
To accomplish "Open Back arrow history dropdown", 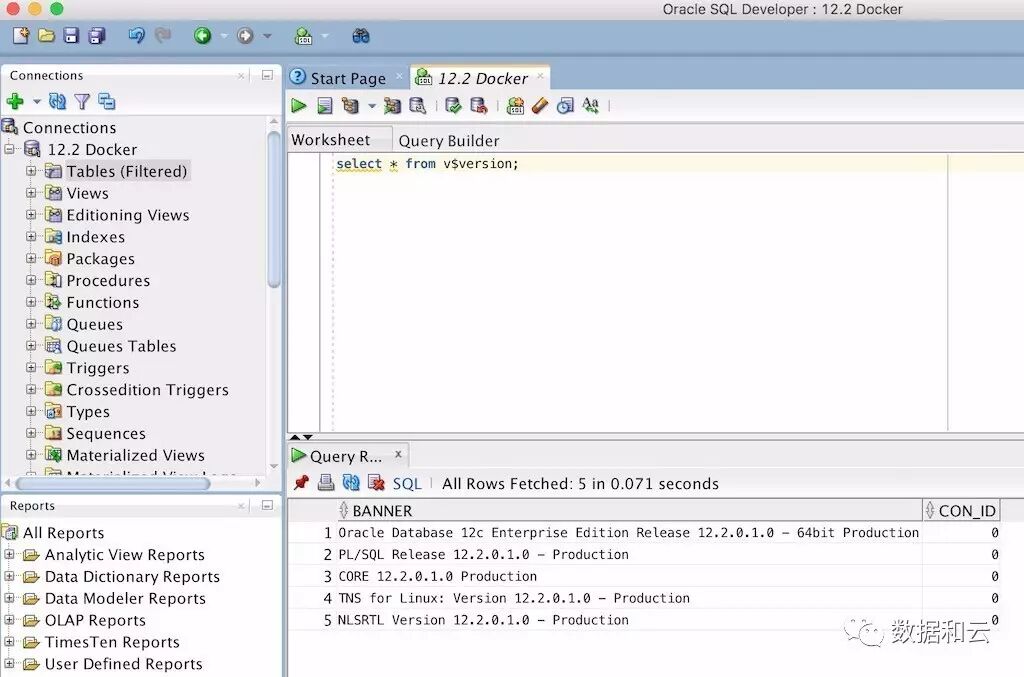I will click(x=223, y=36).
